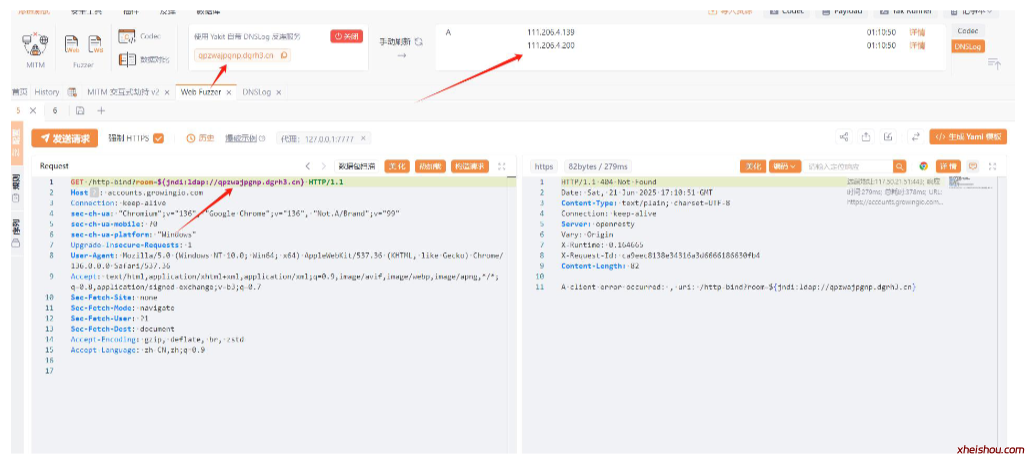Click the orange Details button in response

pyautogui.click(x=948, y=166)
